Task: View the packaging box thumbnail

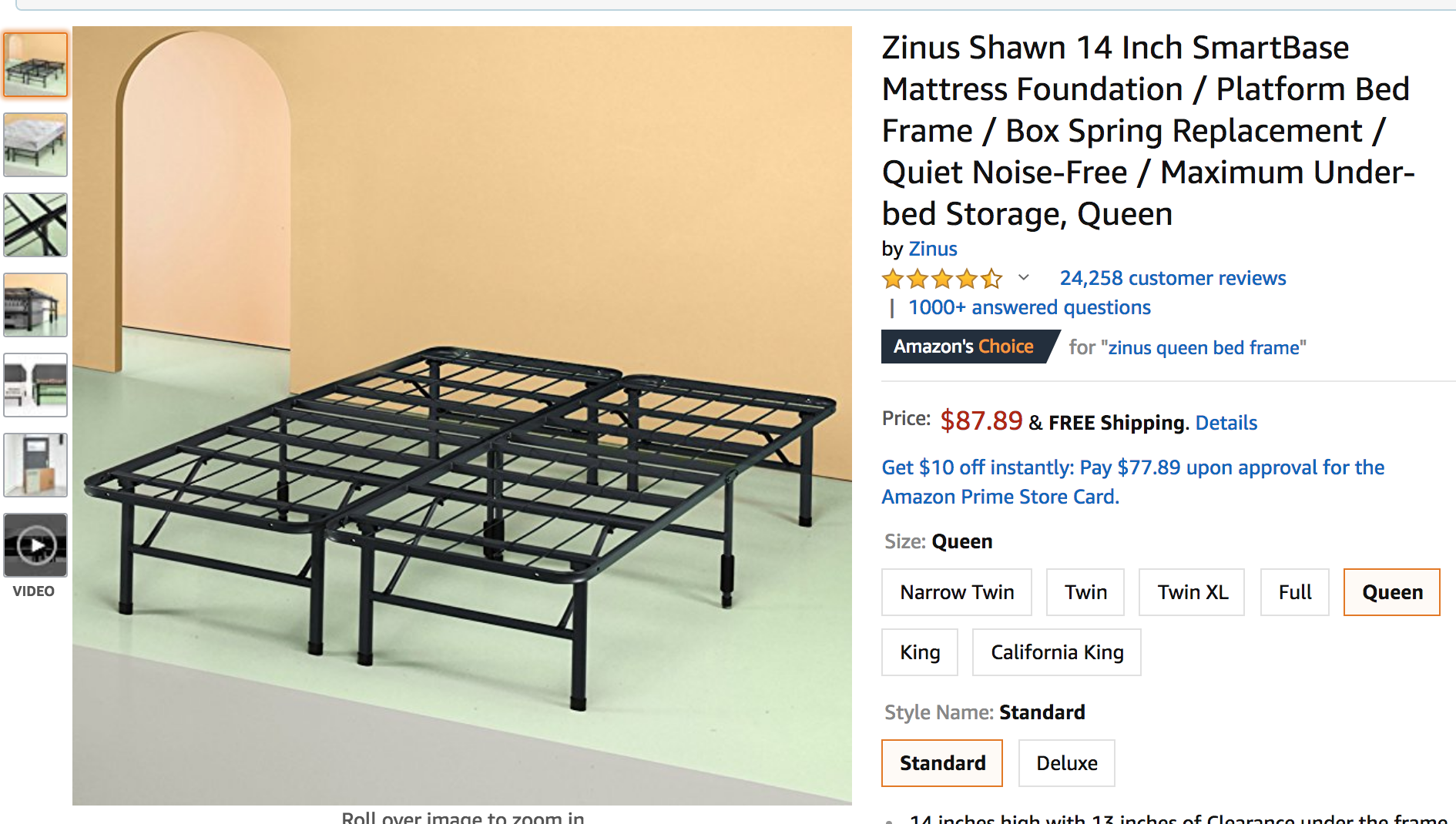Action: pyautogui.click(x=35, y=465)
